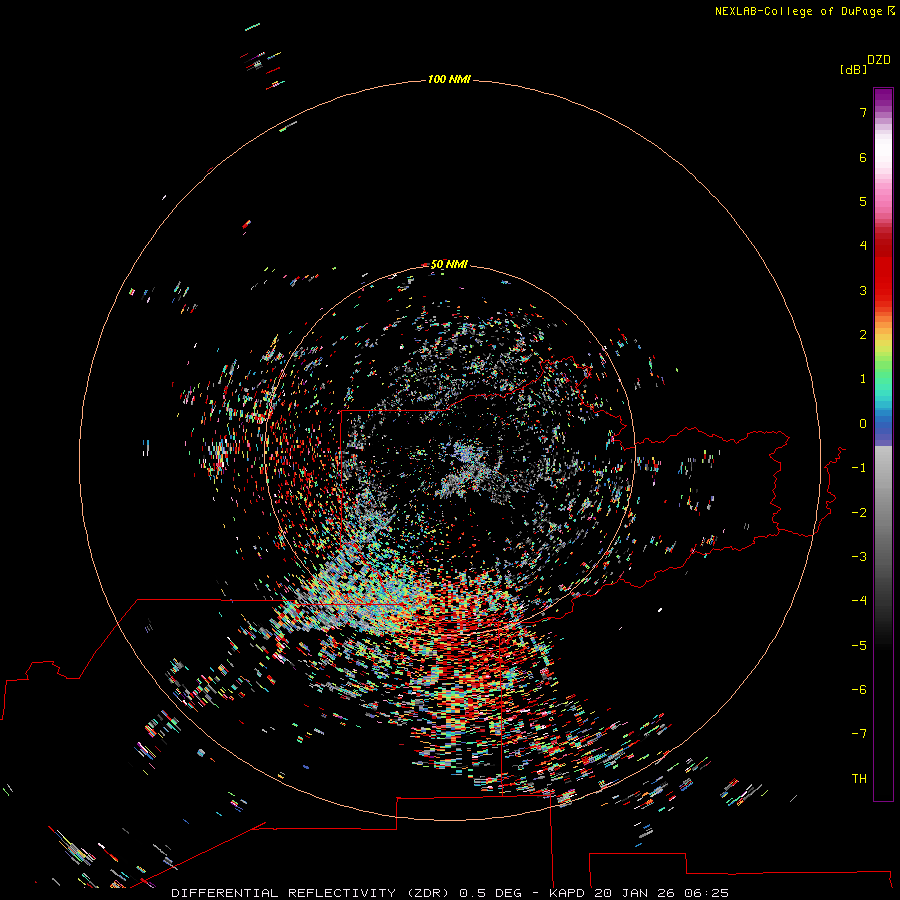Click the 7 value on color scale

point(863,112)
